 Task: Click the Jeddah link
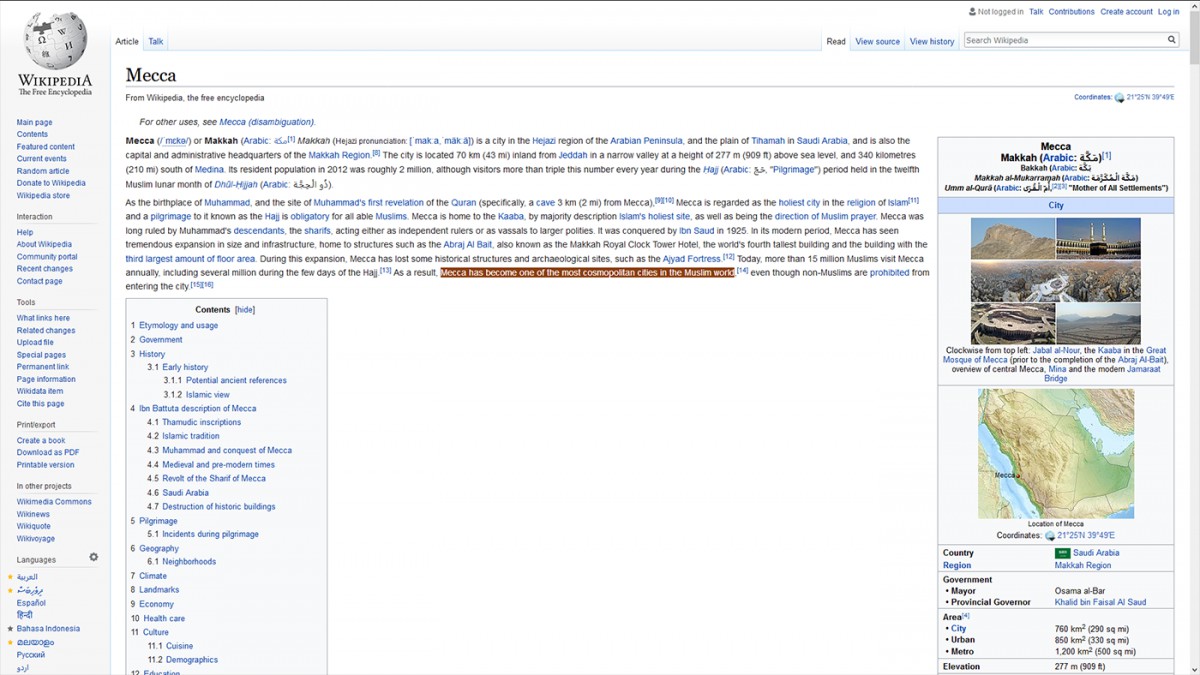573,155
